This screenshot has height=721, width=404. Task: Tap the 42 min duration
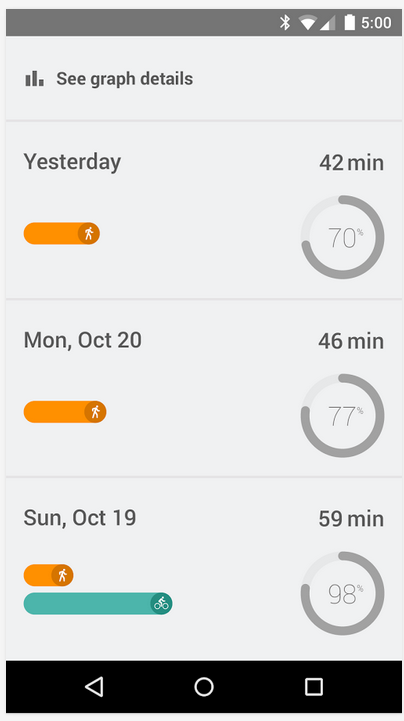click(x=352, y=163)
